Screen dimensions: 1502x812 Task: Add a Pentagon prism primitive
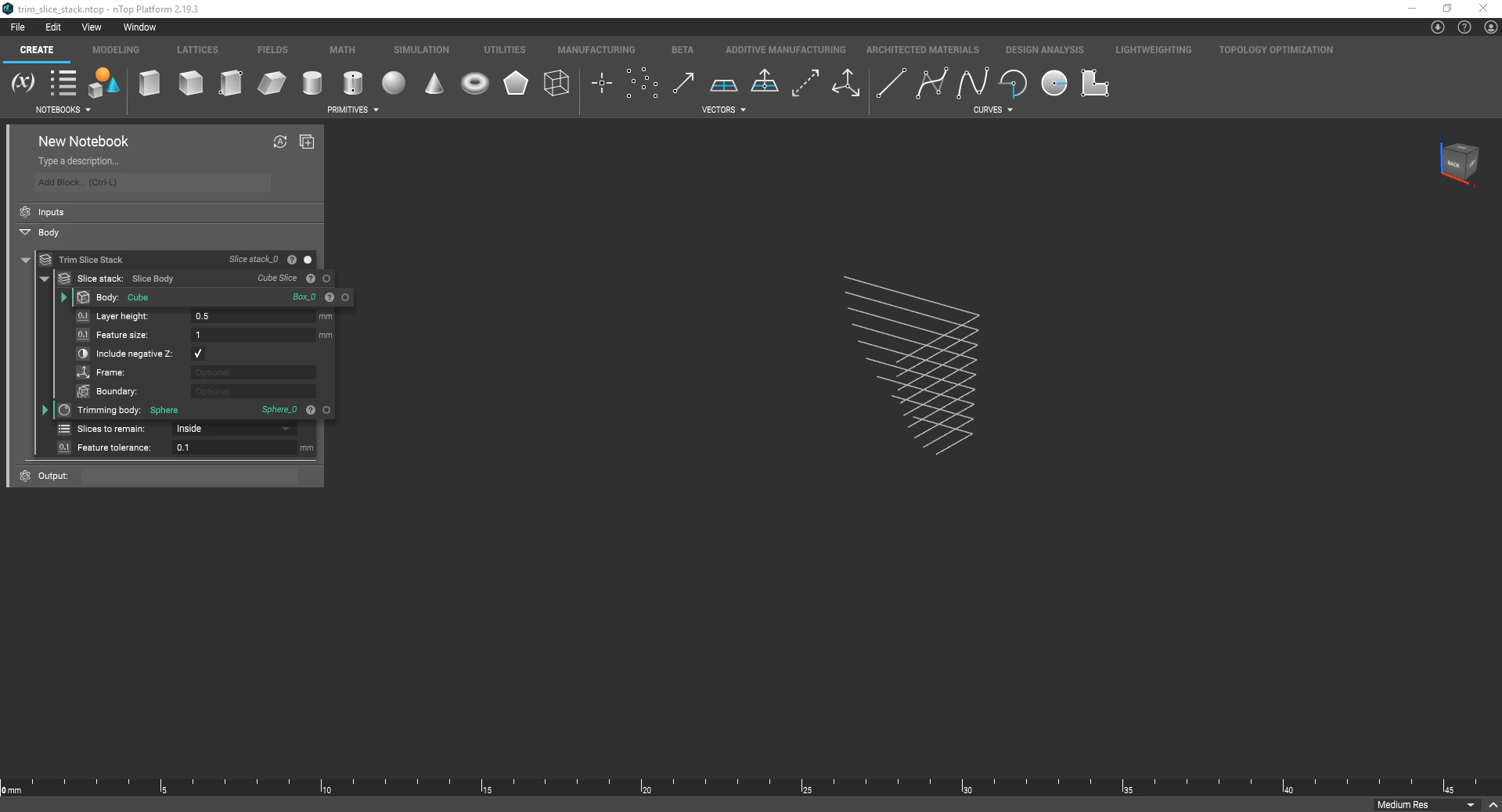[x=516, y=83]
